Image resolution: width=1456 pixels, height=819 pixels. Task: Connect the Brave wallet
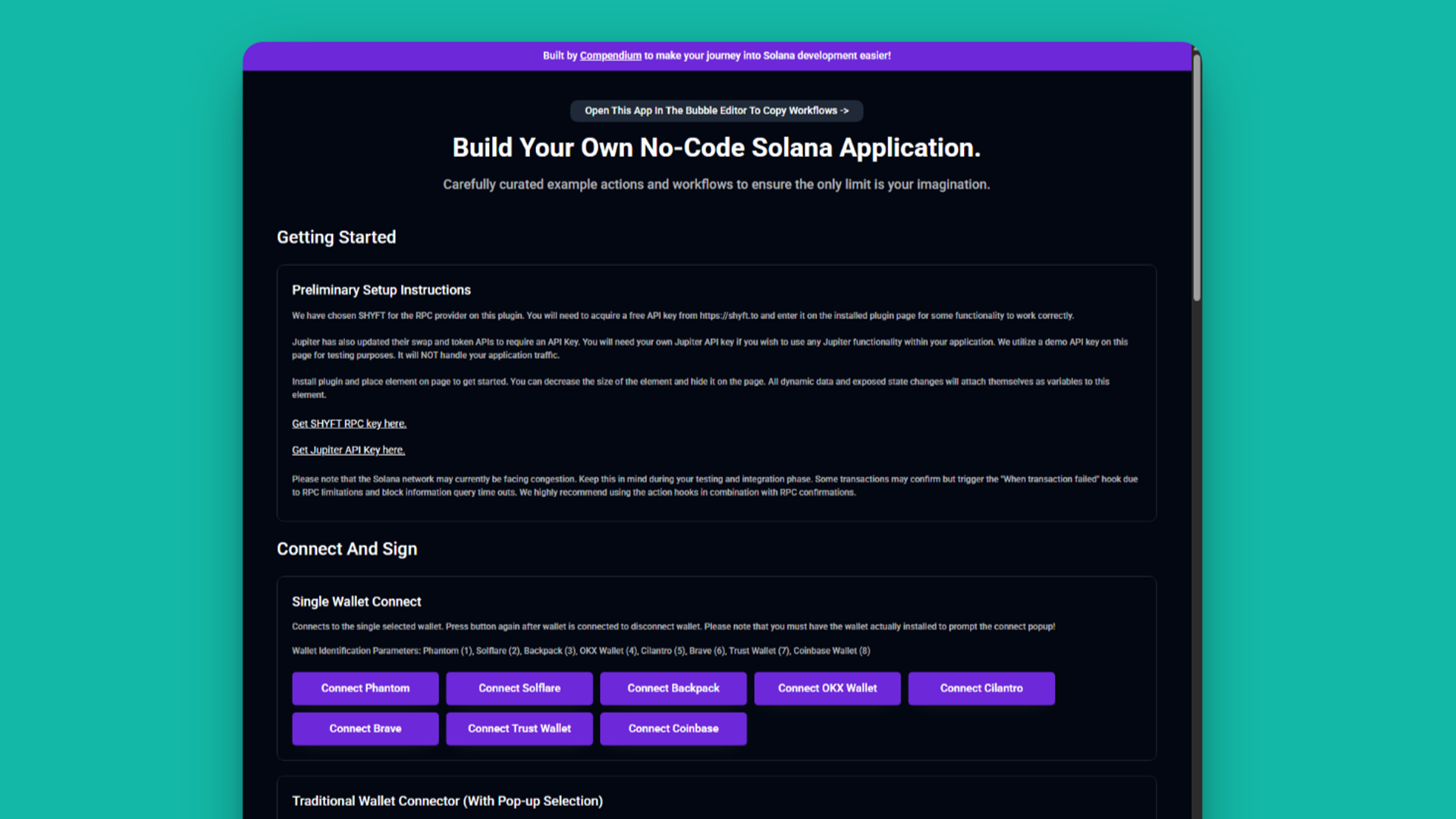[x=365, y=728]
